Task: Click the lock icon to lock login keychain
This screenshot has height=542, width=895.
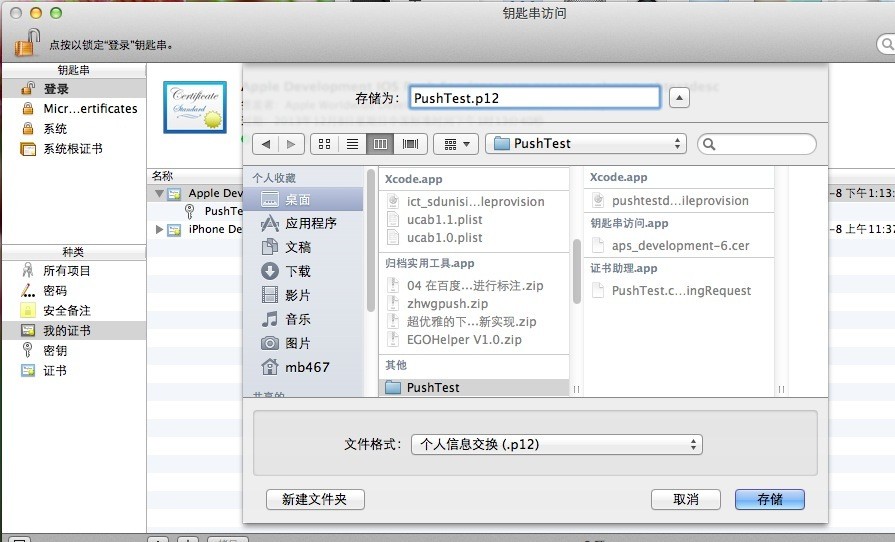Action: (x=26, y=43)
